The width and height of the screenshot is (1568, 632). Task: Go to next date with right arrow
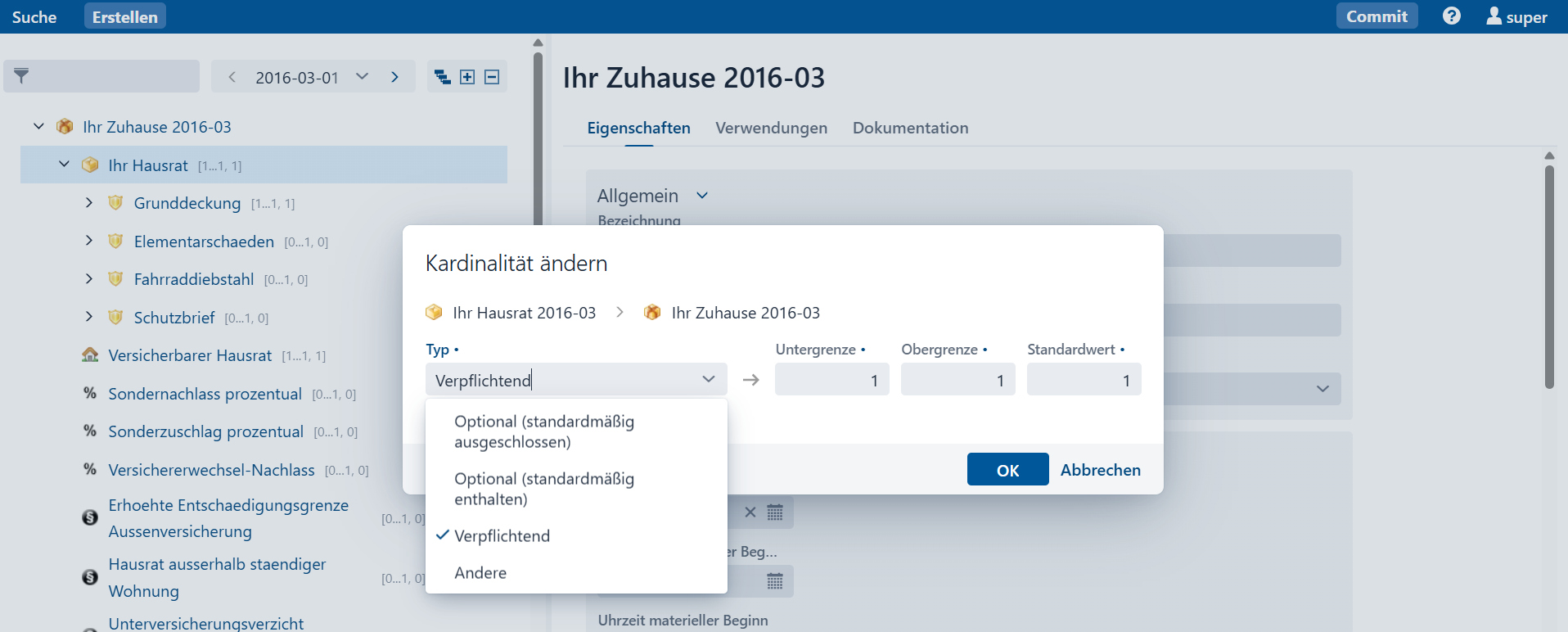395,77
